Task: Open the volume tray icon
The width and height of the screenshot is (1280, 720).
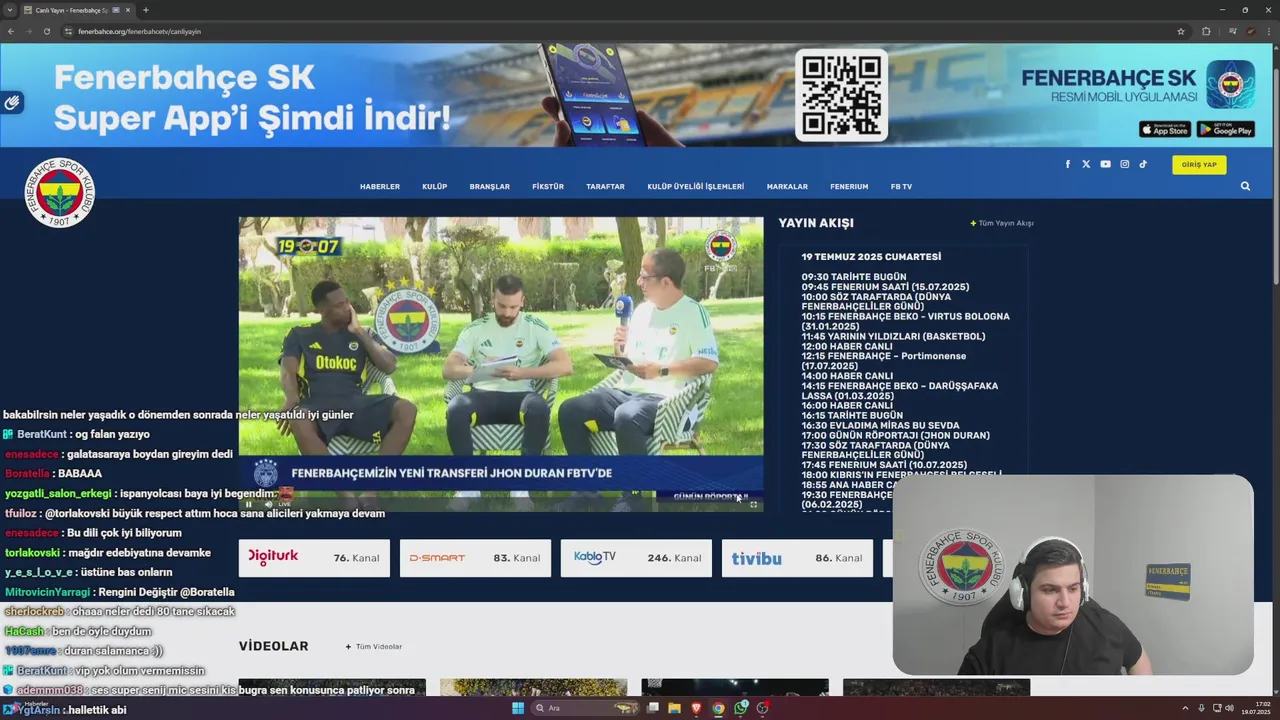Action: coord(1229,708)
